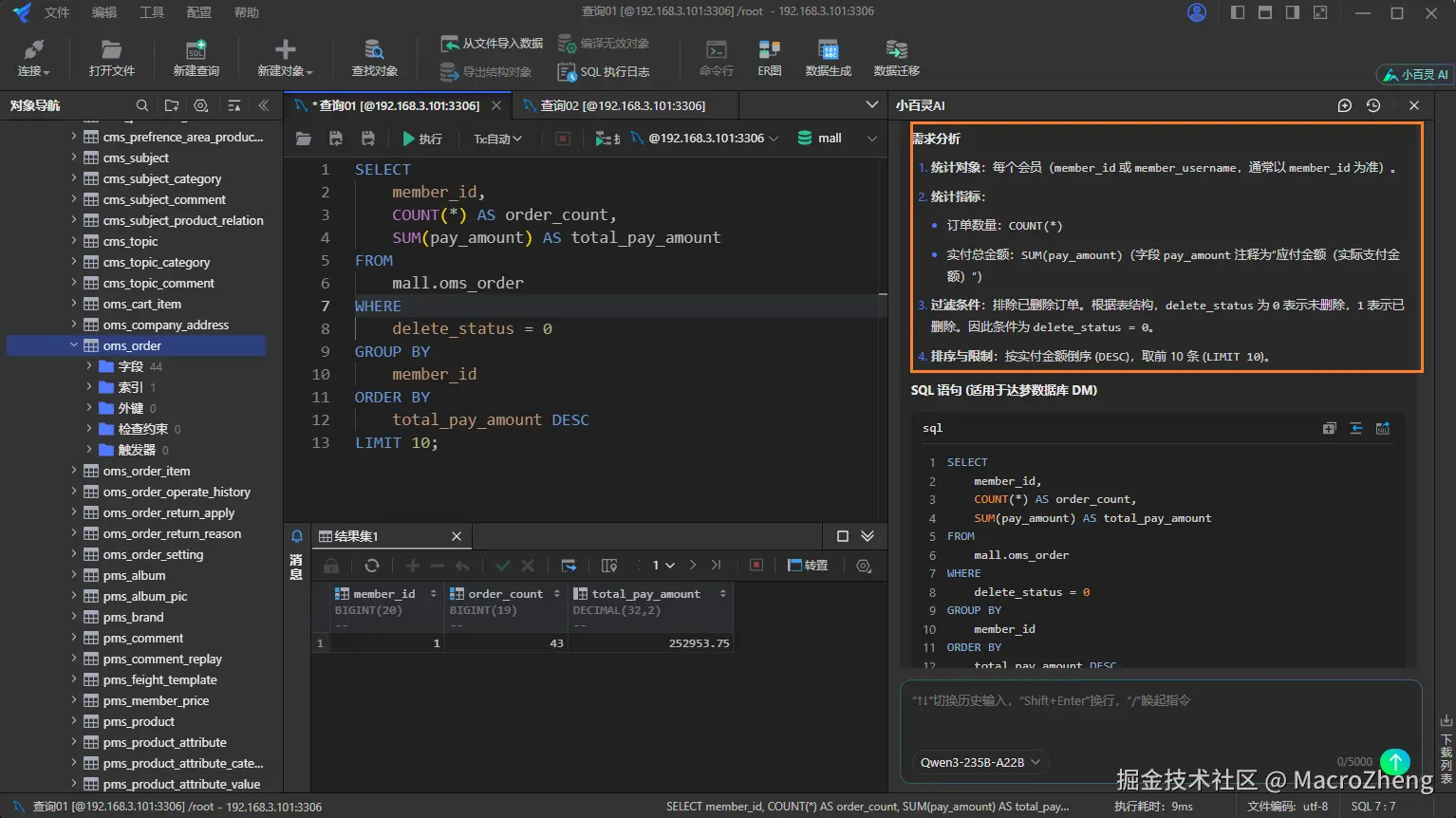1456x818 pixels.
Task: Click the 转置 transpose button
Action: (808, 566)
